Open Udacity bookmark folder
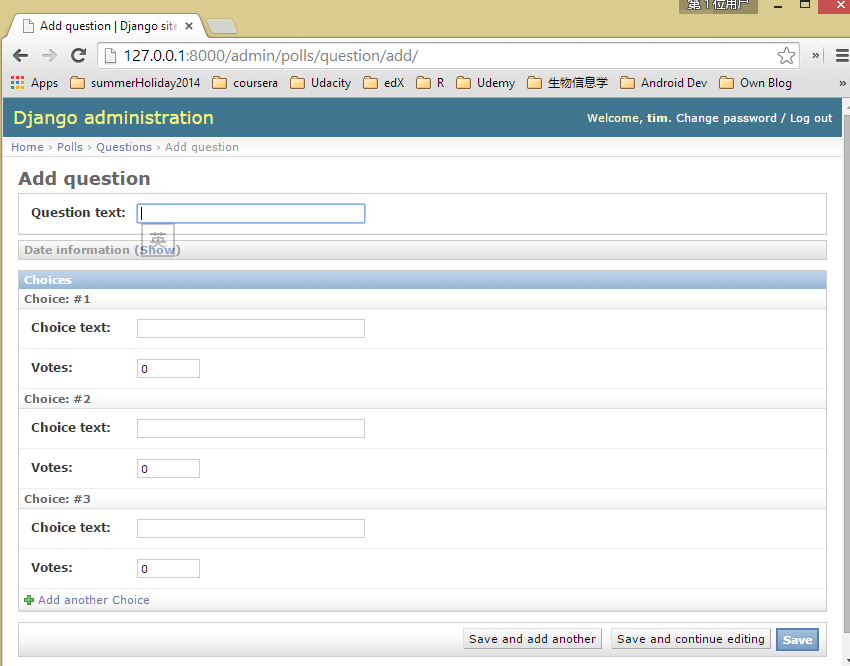 [321, 83]
